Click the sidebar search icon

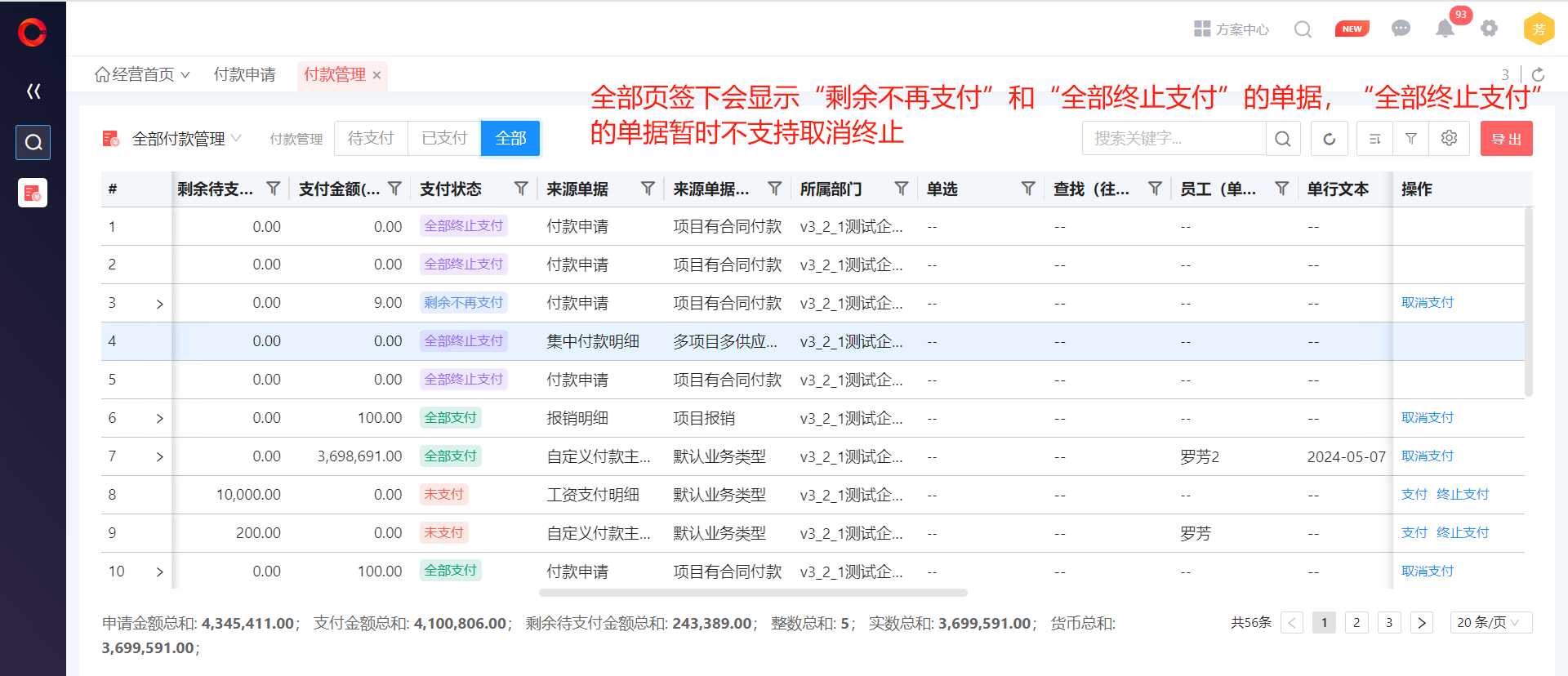point(33,142)
